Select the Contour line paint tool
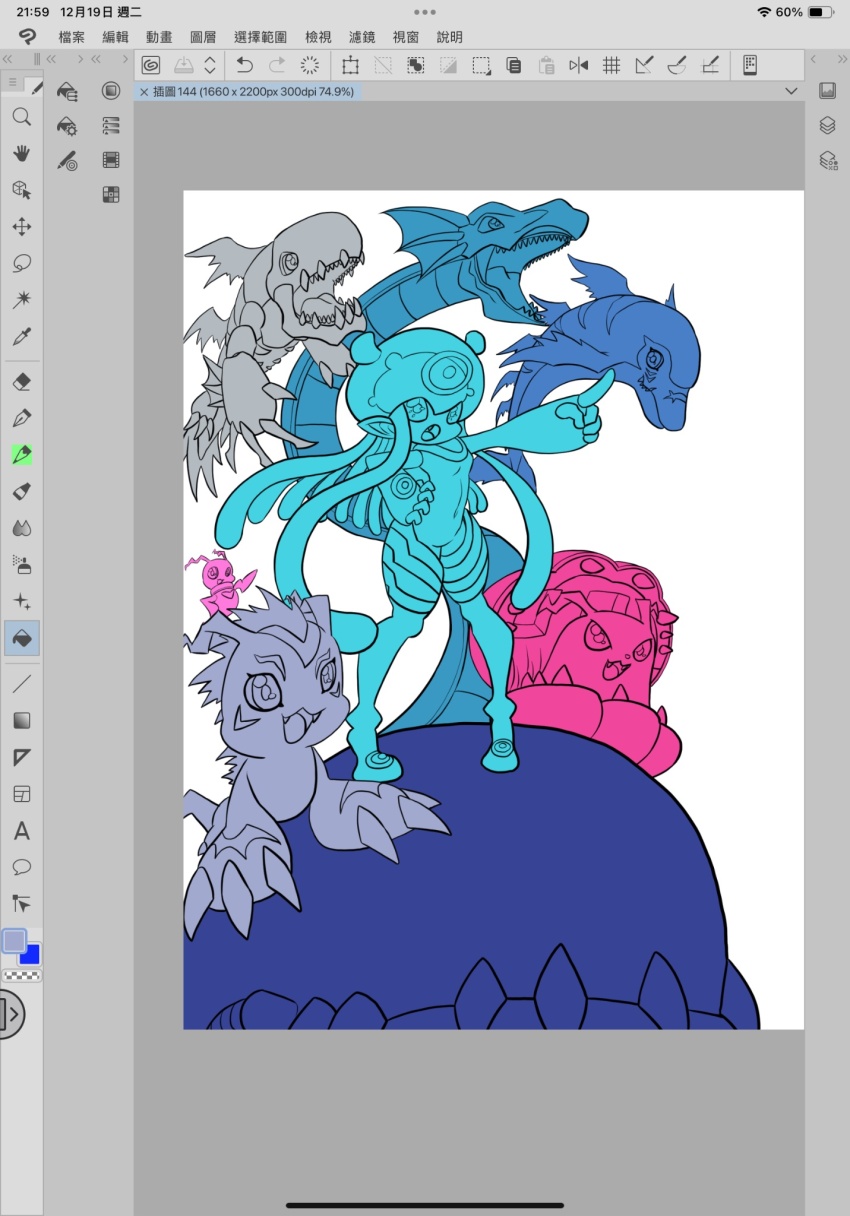 pyautogui.click(x=21, y=758)
